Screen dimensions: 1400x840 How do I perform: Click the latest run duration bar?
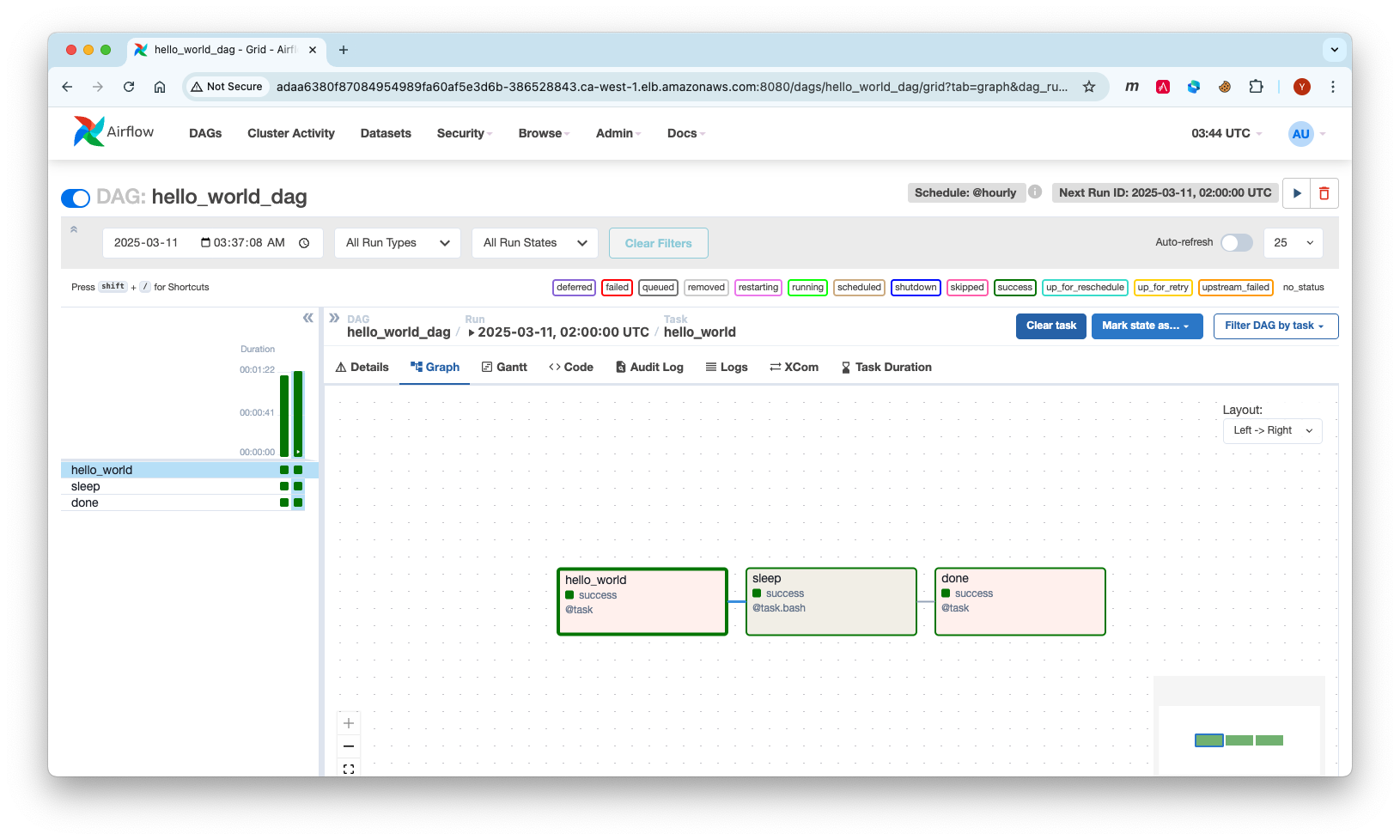coord(298,414)
